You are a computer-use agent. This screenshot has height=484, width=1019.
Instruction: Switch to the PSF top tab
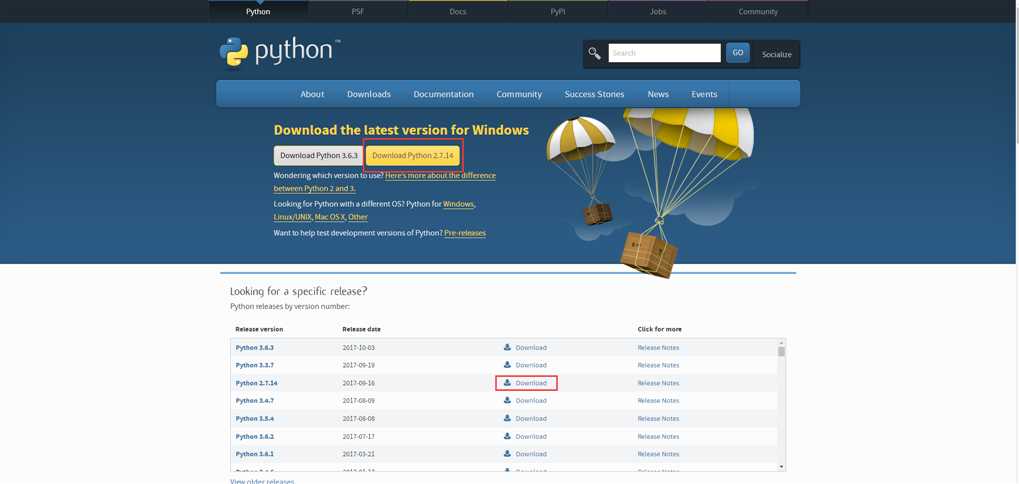click(358, 11)
